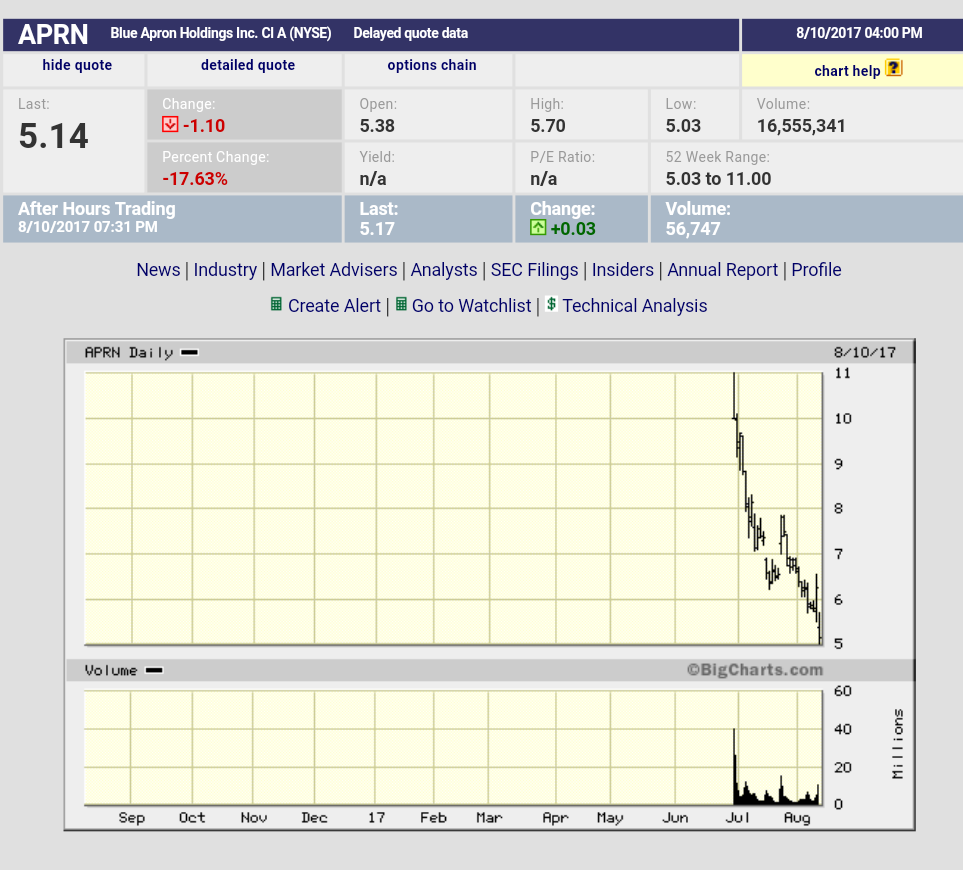Click the Volume chart legend label
Screen dimensions: 963x870
pyautogui.click(x=123, y=670)
